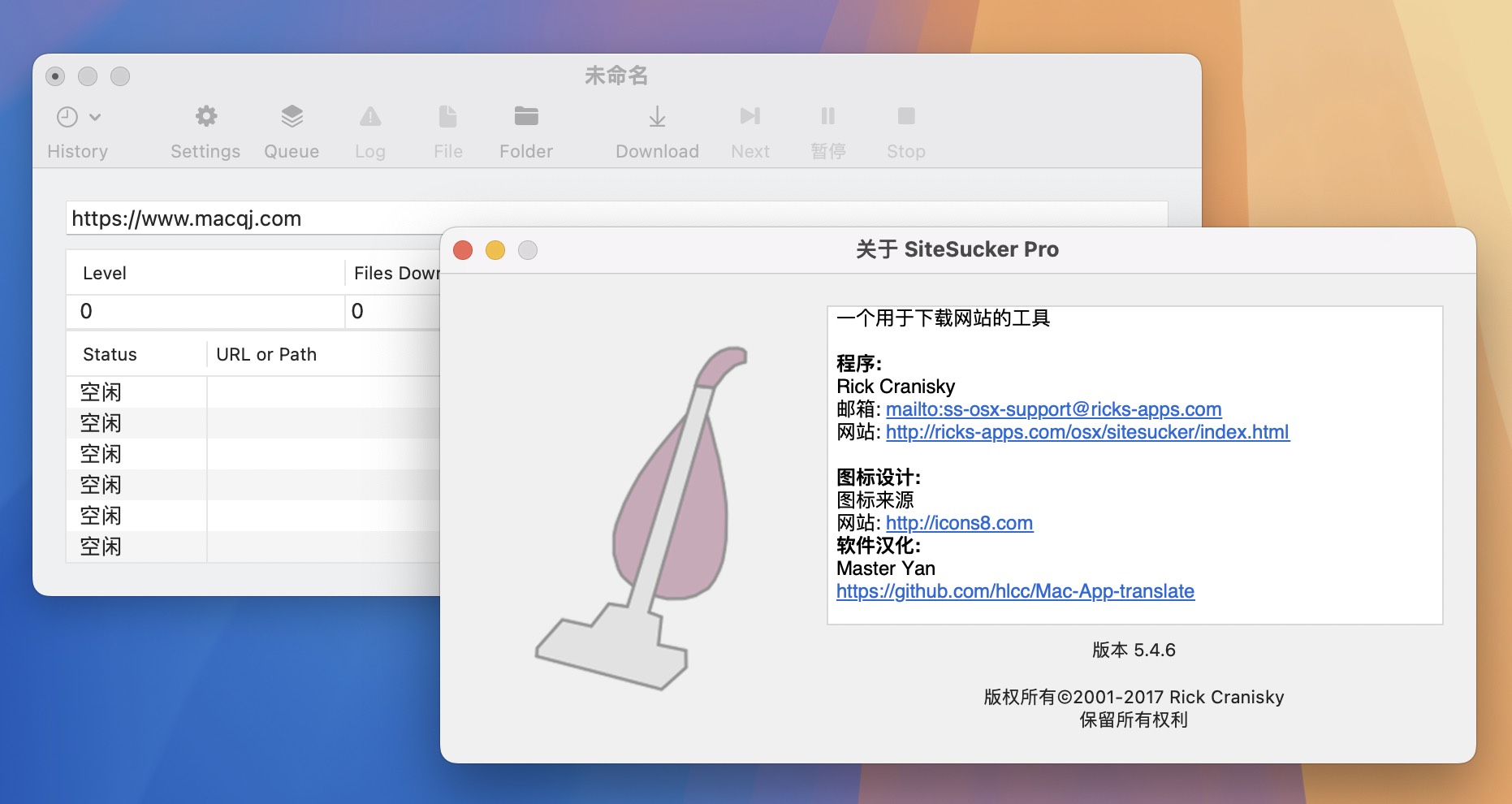The height and width of the screenshot is (804, 1512).
Task: Open the Folder toolbar icon
Action: point(526,116)
